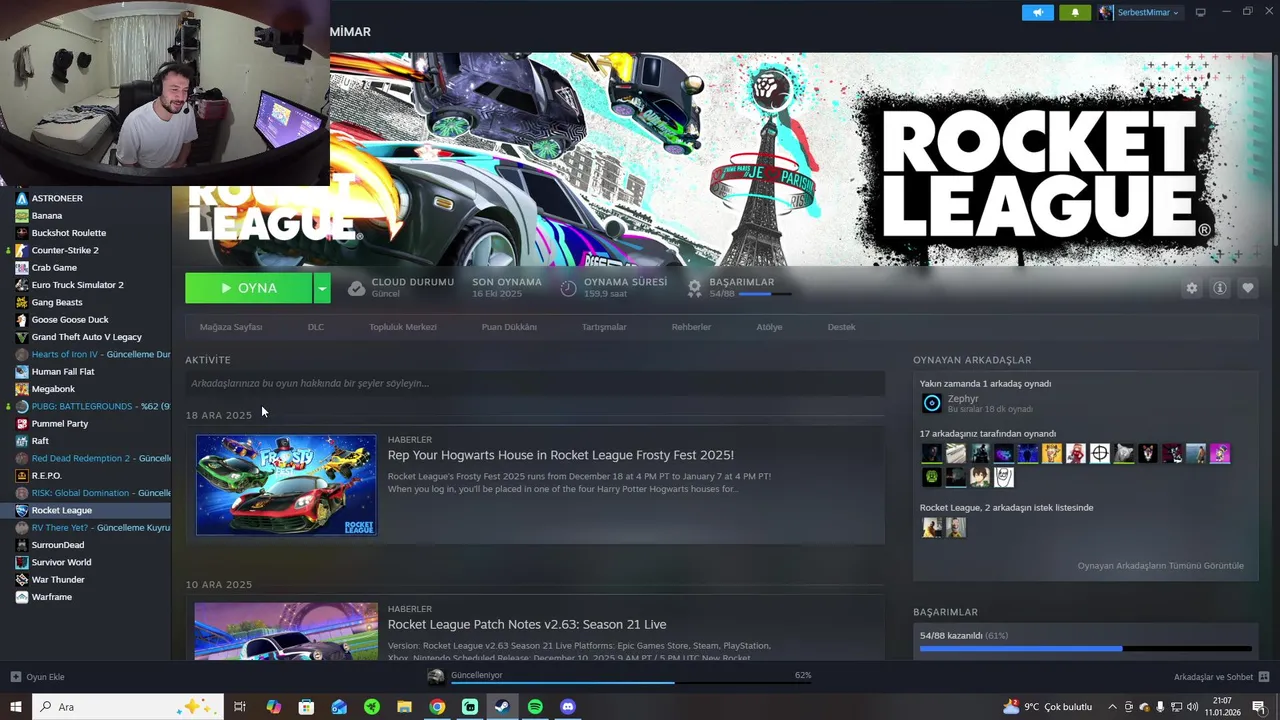Open Patch Notes v2.63 news headline
Screen dimensions: 1280x720
pyautogui.click(x=527, y=624)
